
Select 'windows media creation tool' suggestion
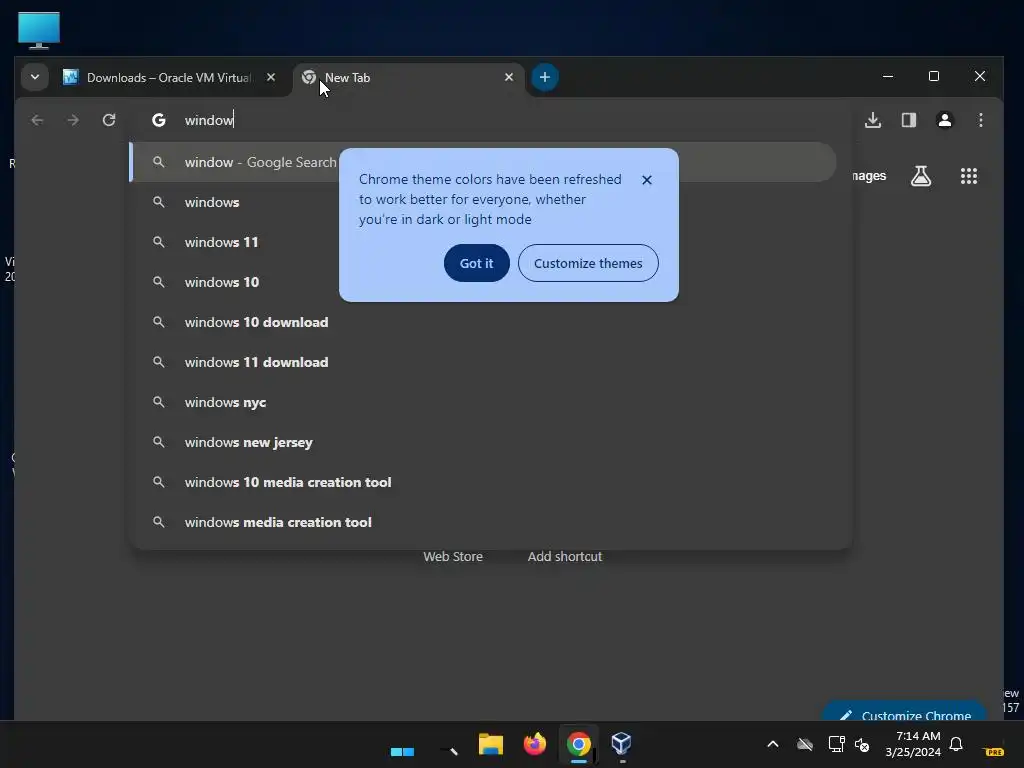[483, 522]
